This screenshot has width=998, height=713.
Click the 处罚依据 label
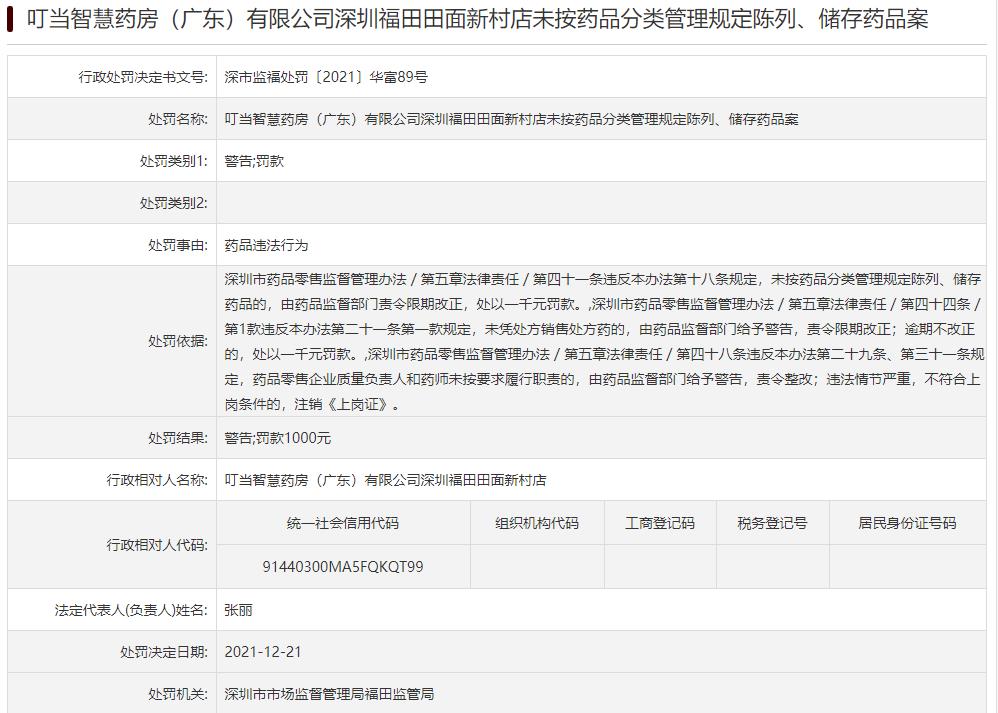[178, 341]
